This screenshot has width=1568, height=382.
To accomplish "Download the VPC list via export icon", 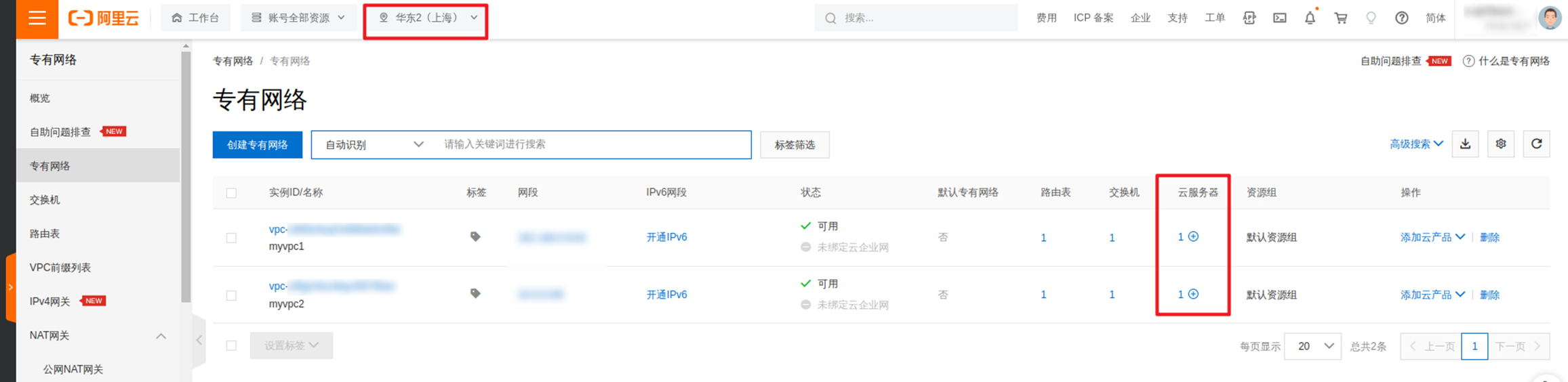I will coord(1466,144).
